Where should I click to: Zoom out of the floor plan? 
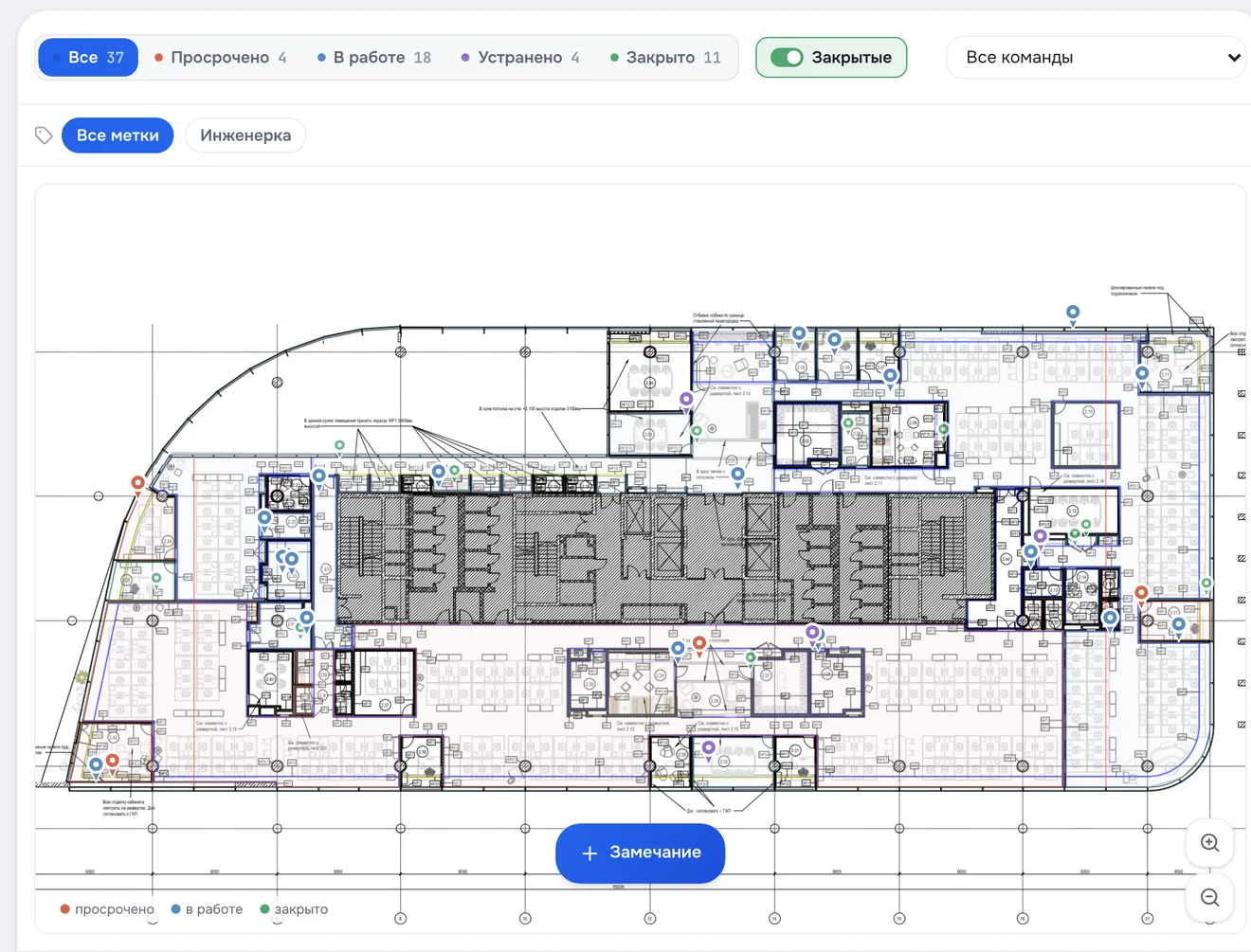tap(1209, 897)
